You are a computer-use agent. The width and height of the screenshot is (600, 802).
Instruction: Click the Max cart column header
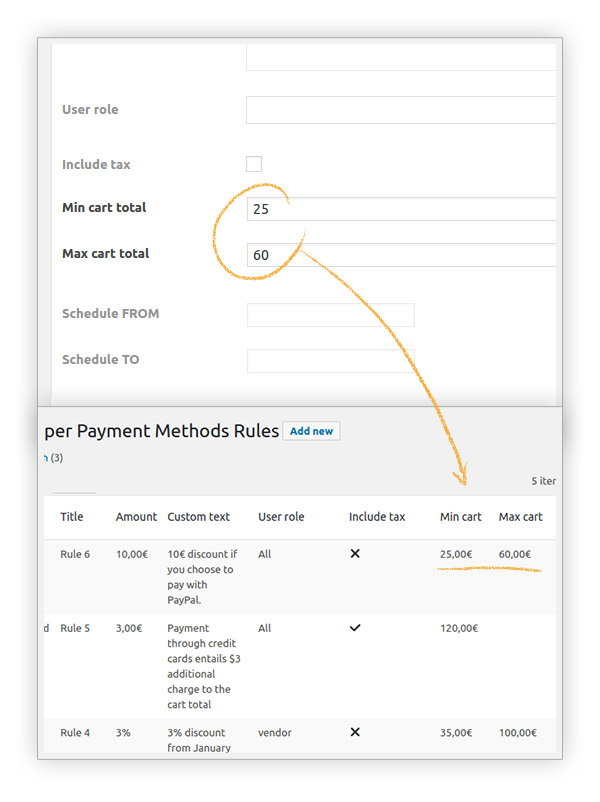[520, 517]
